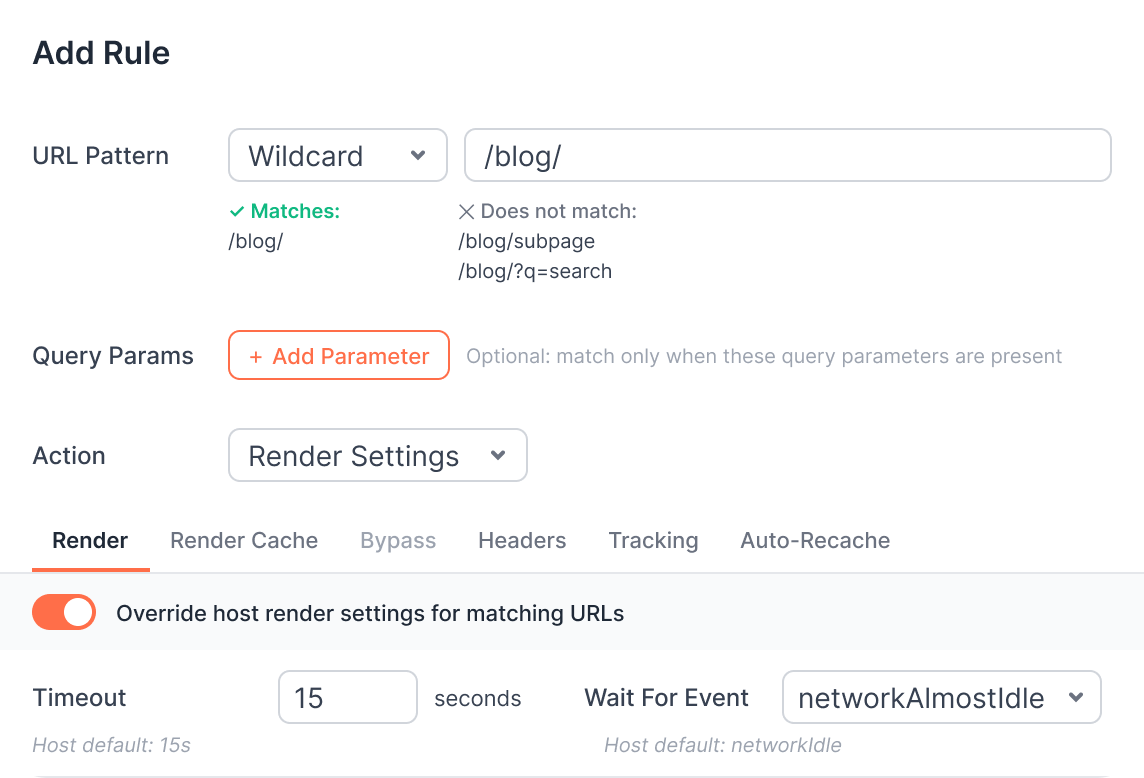
Task: Switch to the Auto-Recache tab
Action: pos(816,541)
